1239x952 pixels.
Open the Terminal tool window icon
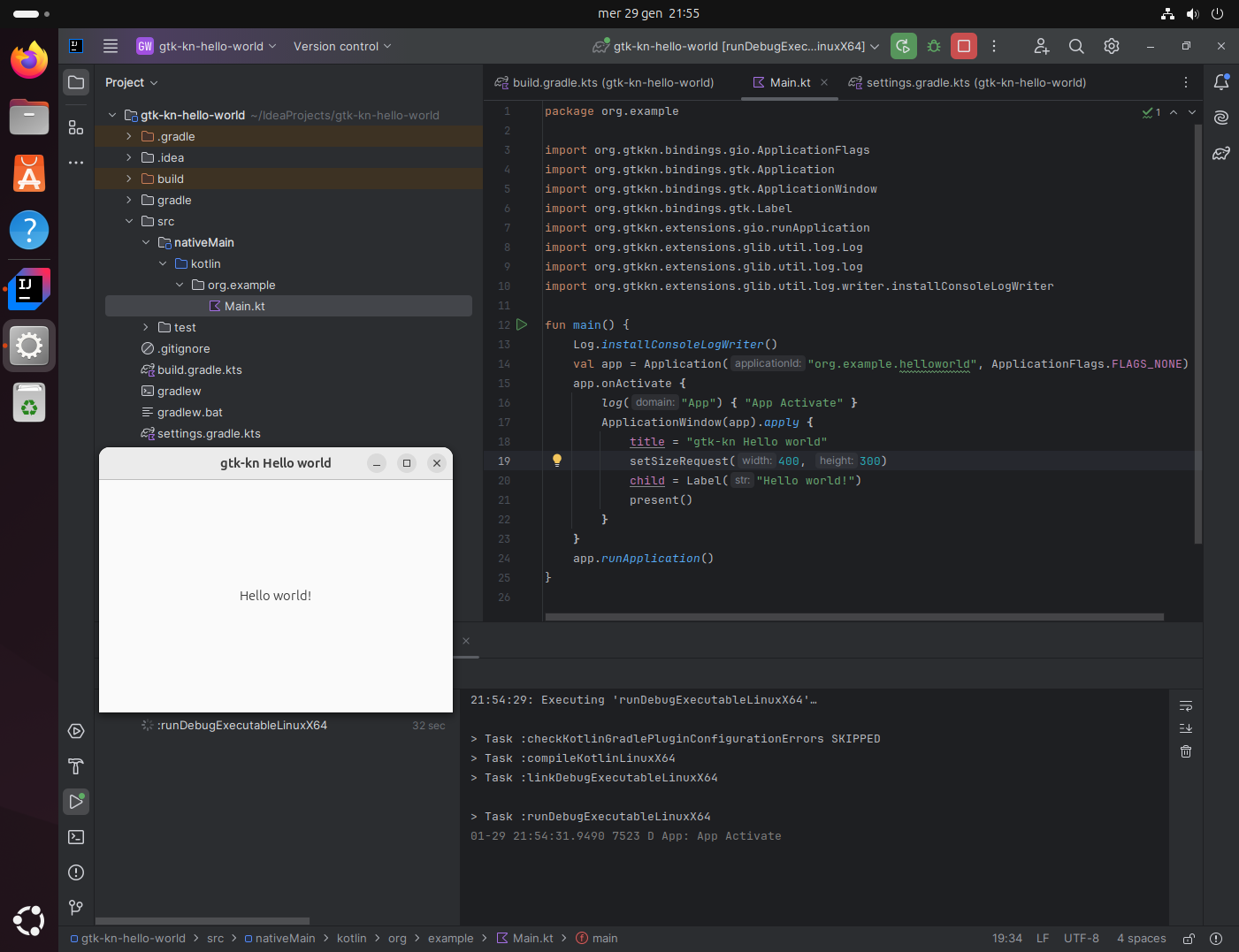coord(76,837)
